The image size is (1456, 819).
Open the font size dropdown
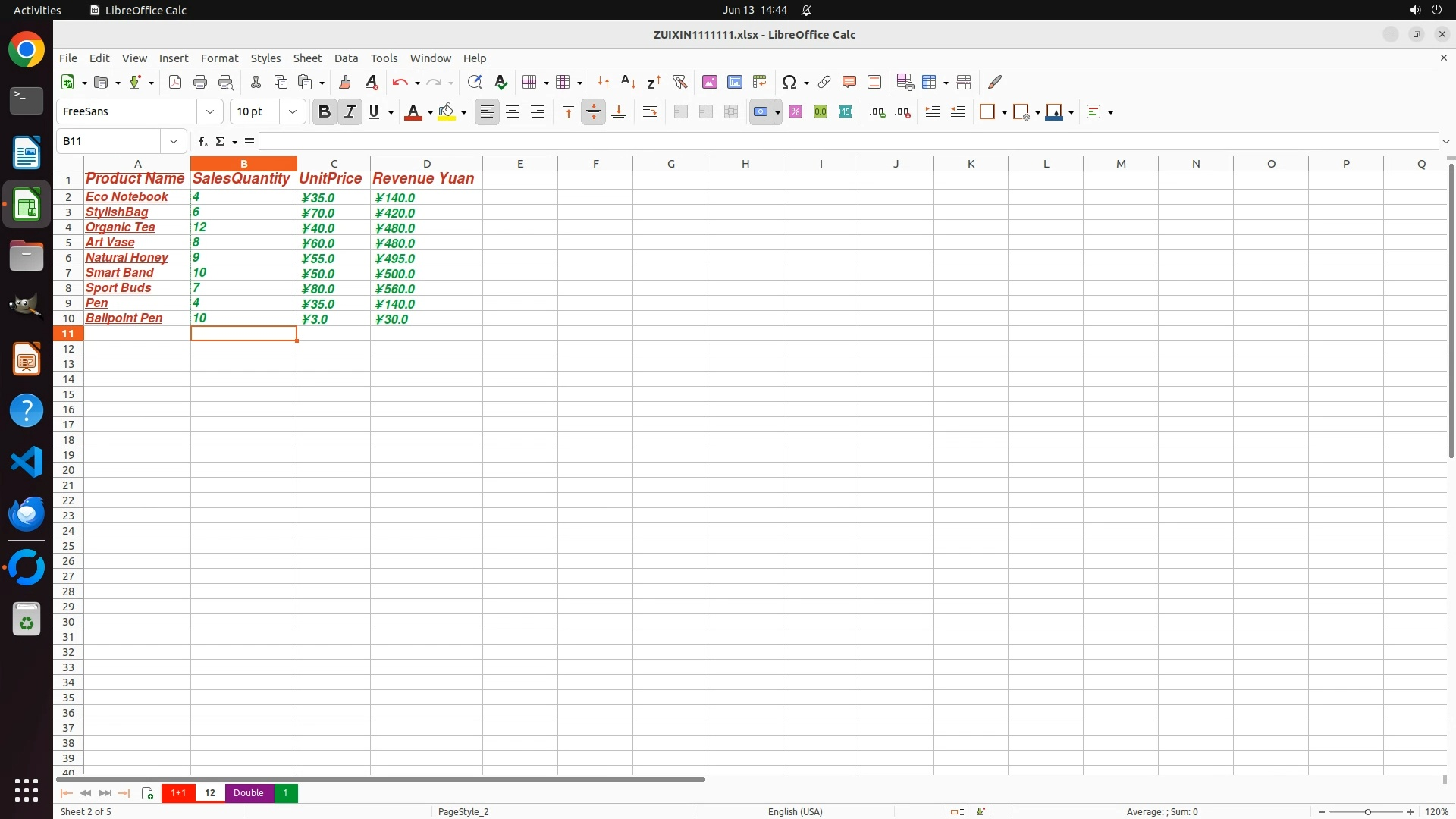pos(293,112)
